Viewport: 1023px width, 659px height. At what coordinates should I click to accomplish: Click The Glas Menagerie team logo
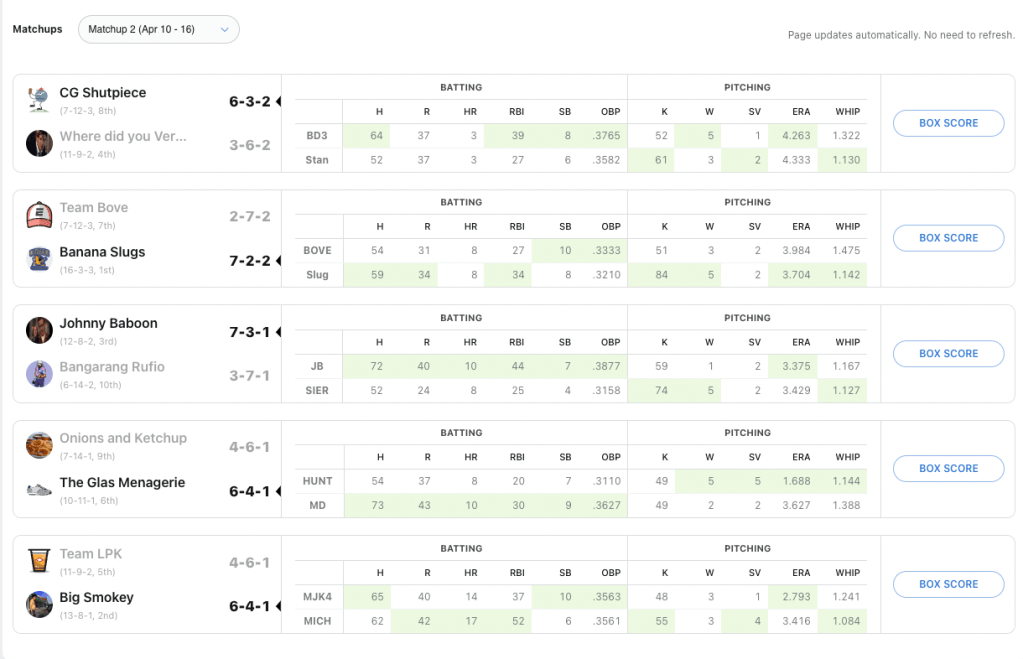(39, 489)
